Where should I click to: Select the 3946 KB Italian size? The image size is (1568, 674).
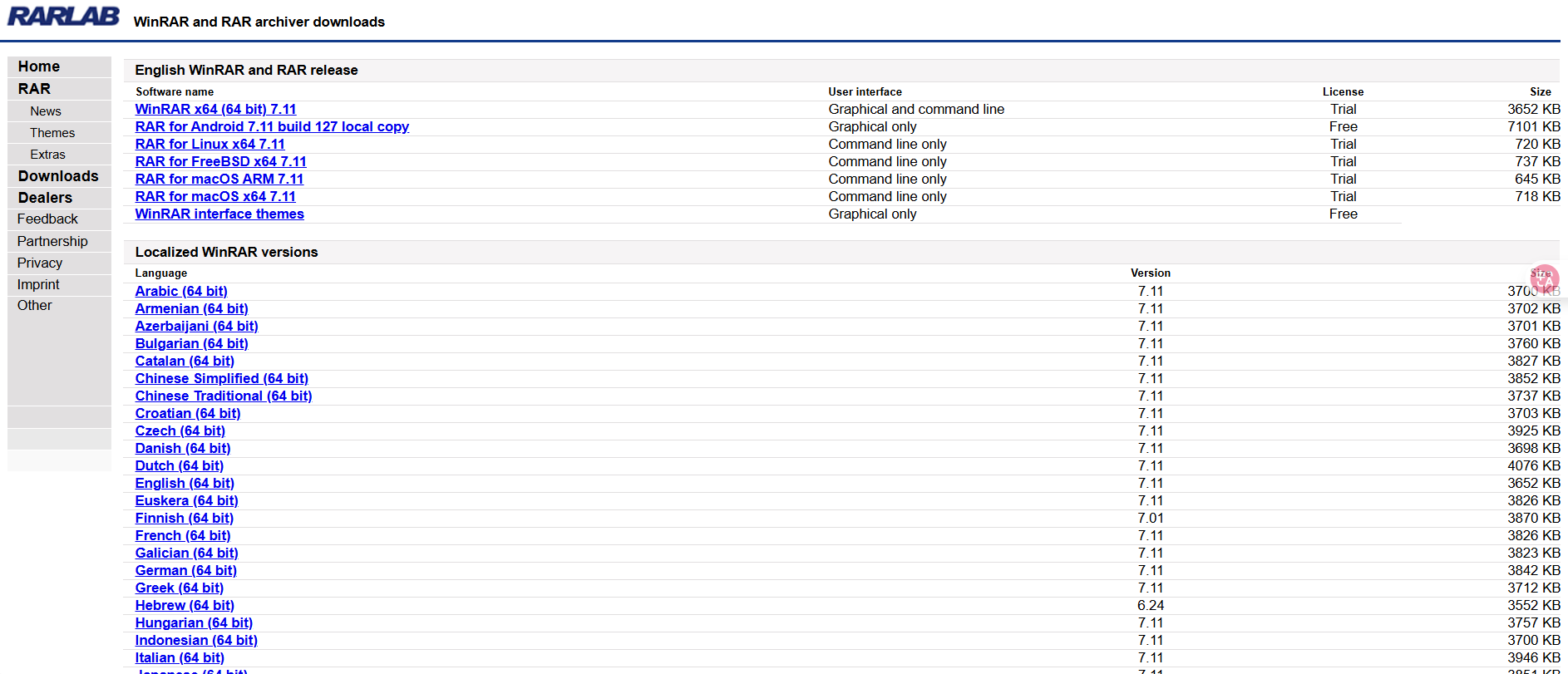(1534, 657)
